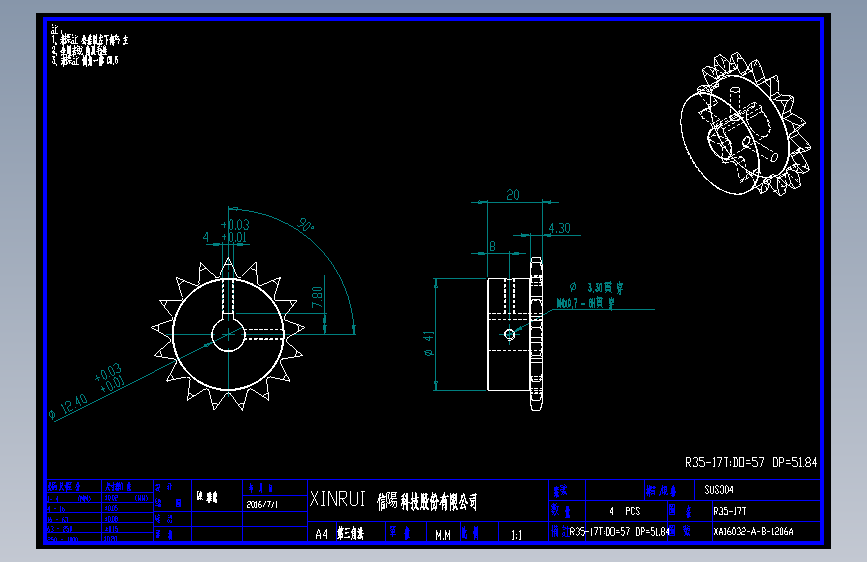Image resolution: width=867 pixels, height=562 pixels.
Task: Click the Chinese company name beside XINRUI
Action: [427, 502]
